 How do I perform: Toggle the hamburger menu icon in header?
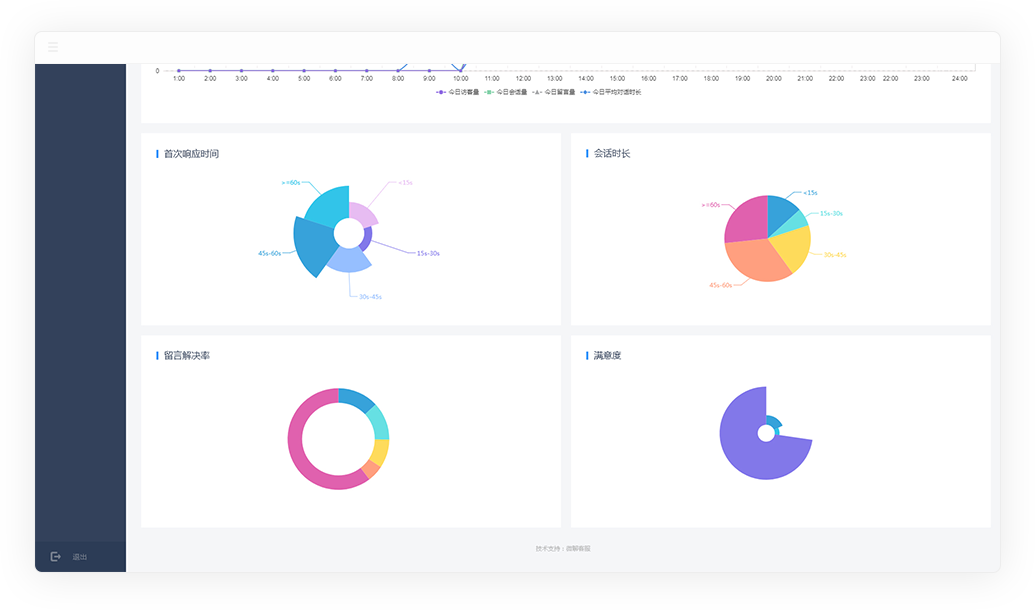[53, 47]
